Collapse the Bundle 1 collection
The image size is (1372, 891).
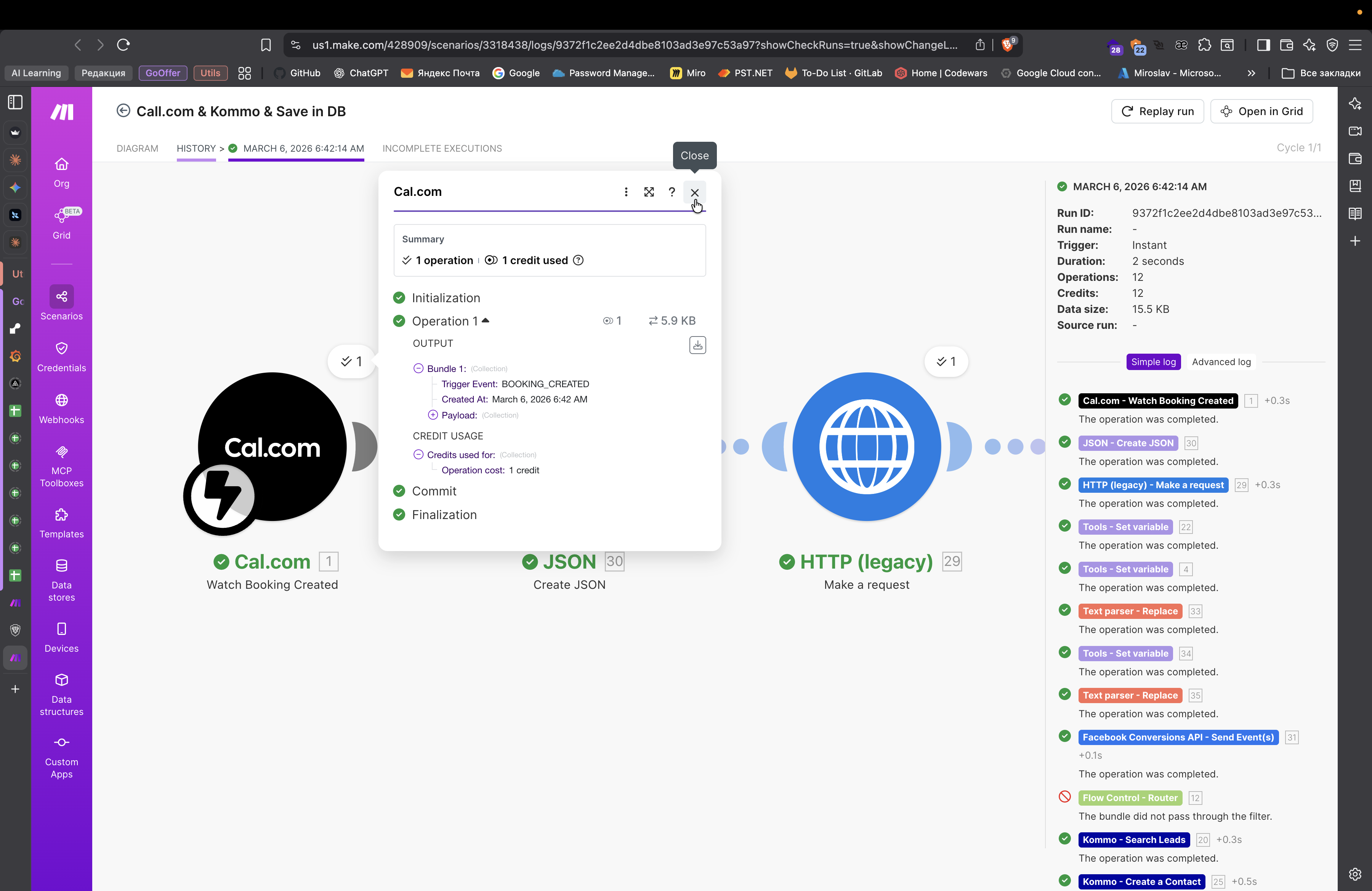tap(418, 368)
